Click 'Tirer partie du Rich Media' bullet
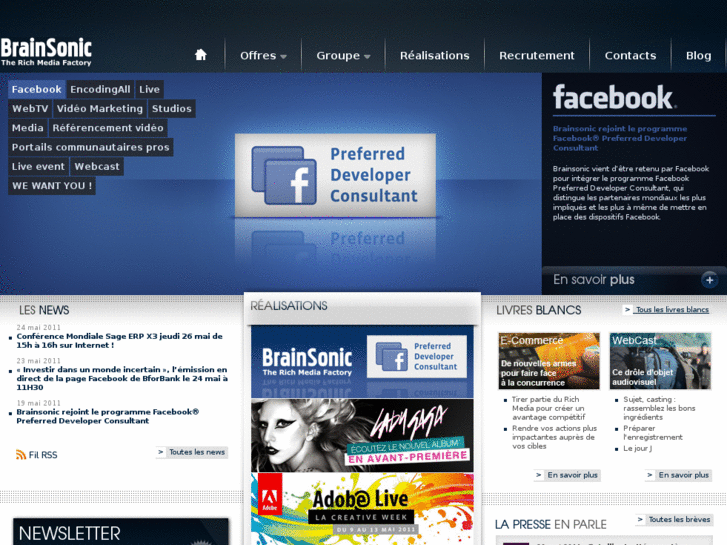The height and width of the screenshot is (545, 727). click(549, 408)
